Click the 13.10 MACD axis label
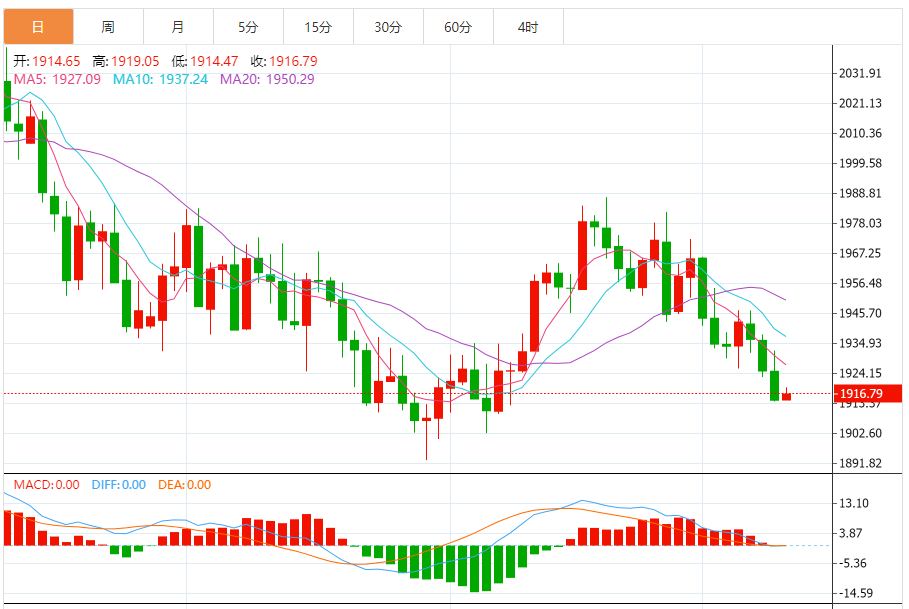The image size is (909, 609). (854, 504)
